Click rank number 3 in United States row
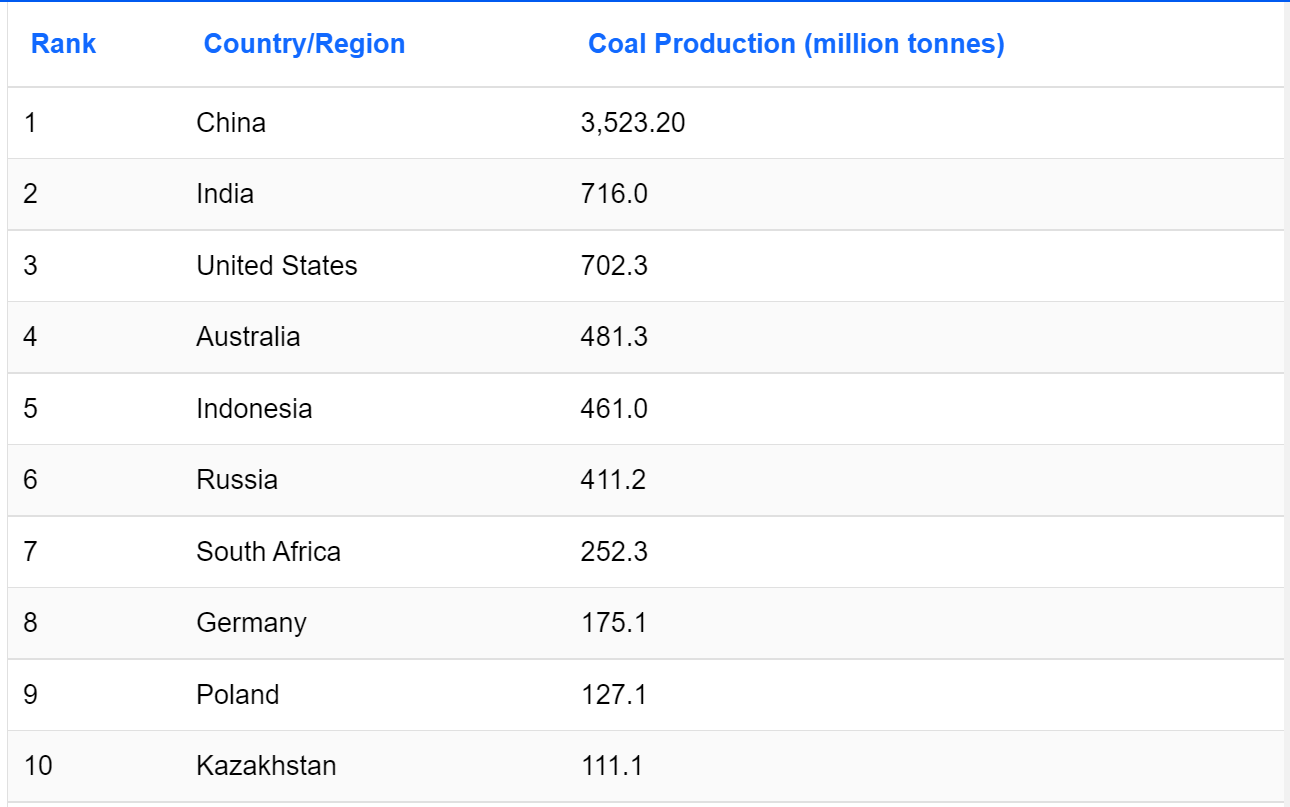The width and height of the screenshot is (1290, 807). (x=30, y=266)
